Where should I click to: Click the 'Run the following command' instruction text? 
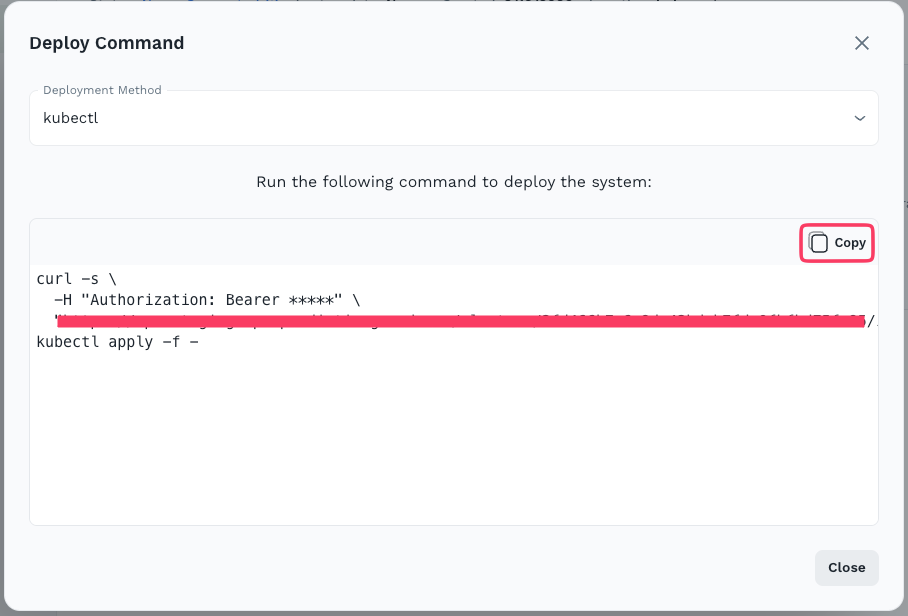point(454,182)
